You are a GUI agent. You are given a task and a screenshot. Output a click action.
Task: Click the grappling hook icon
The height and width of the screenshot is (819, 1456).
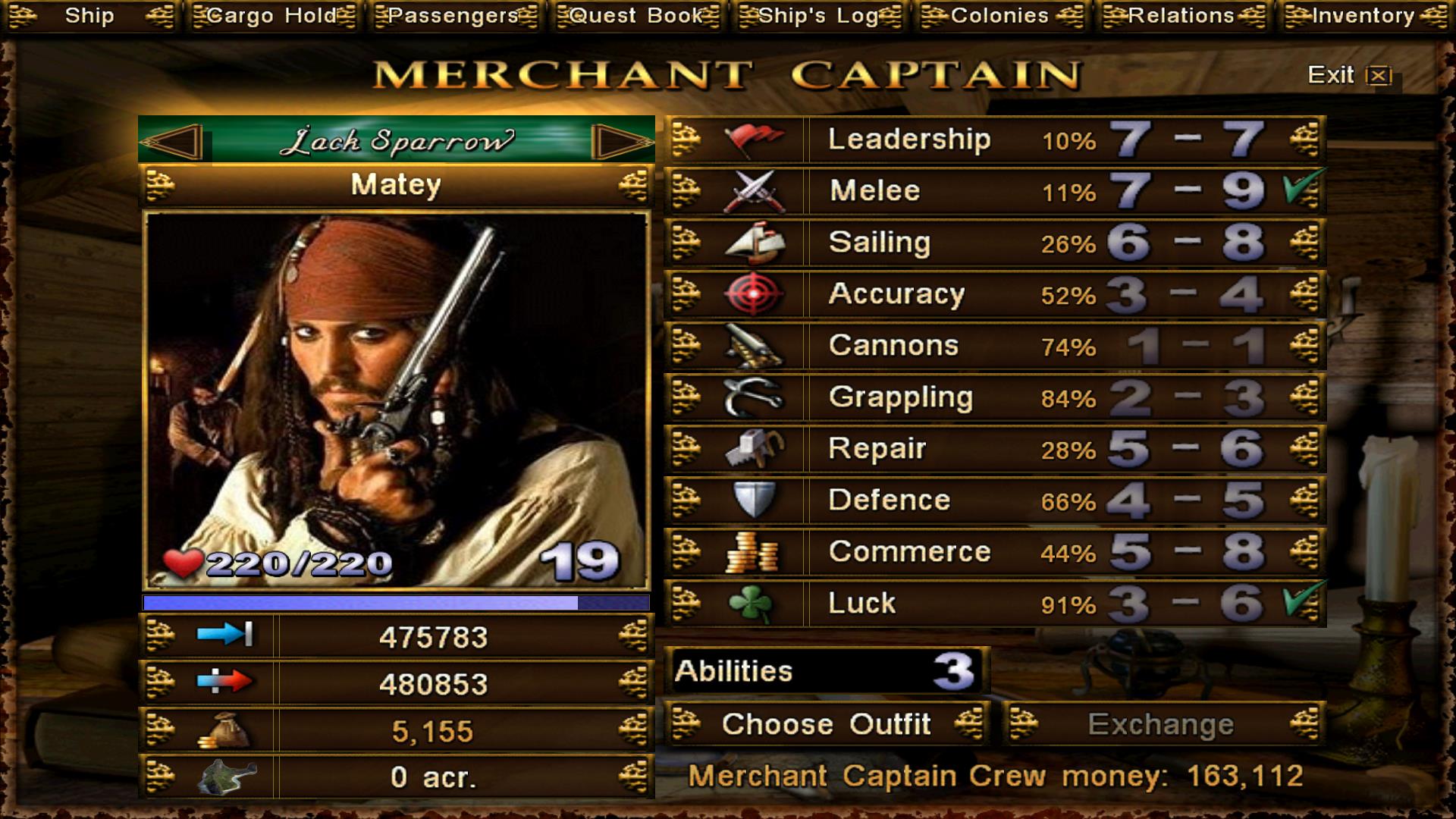point(754,397)
